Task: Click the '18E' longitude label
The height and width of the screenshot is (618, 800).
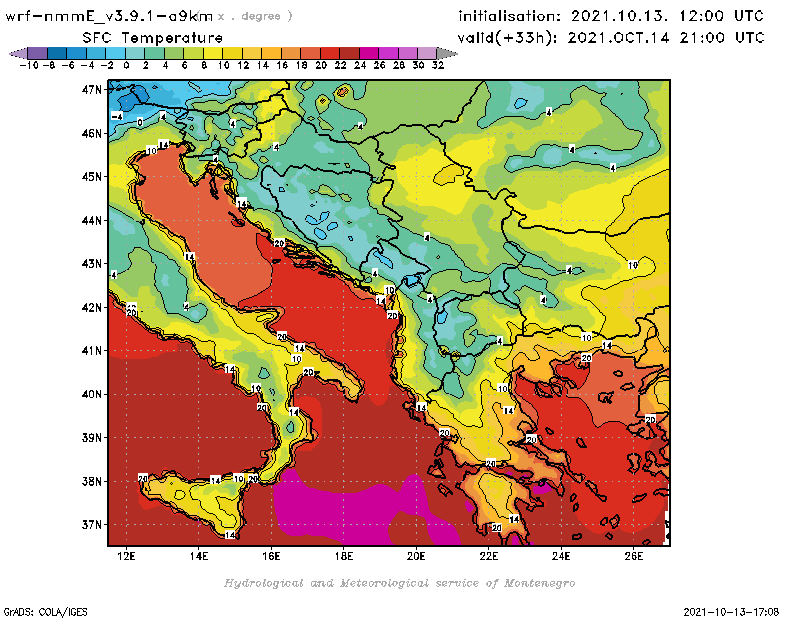Action: pyautogui.click(x=343, y=556)
